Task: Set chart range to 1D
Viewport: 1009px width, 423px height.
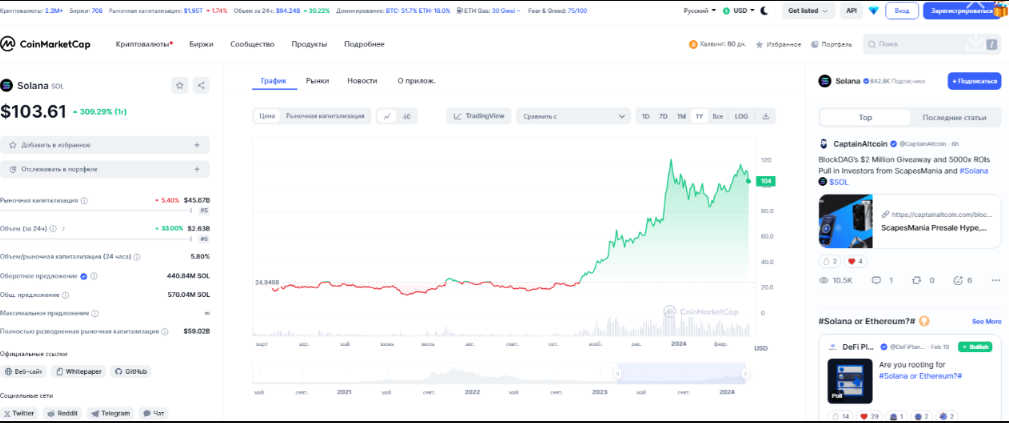Action: tap(645, 117)
